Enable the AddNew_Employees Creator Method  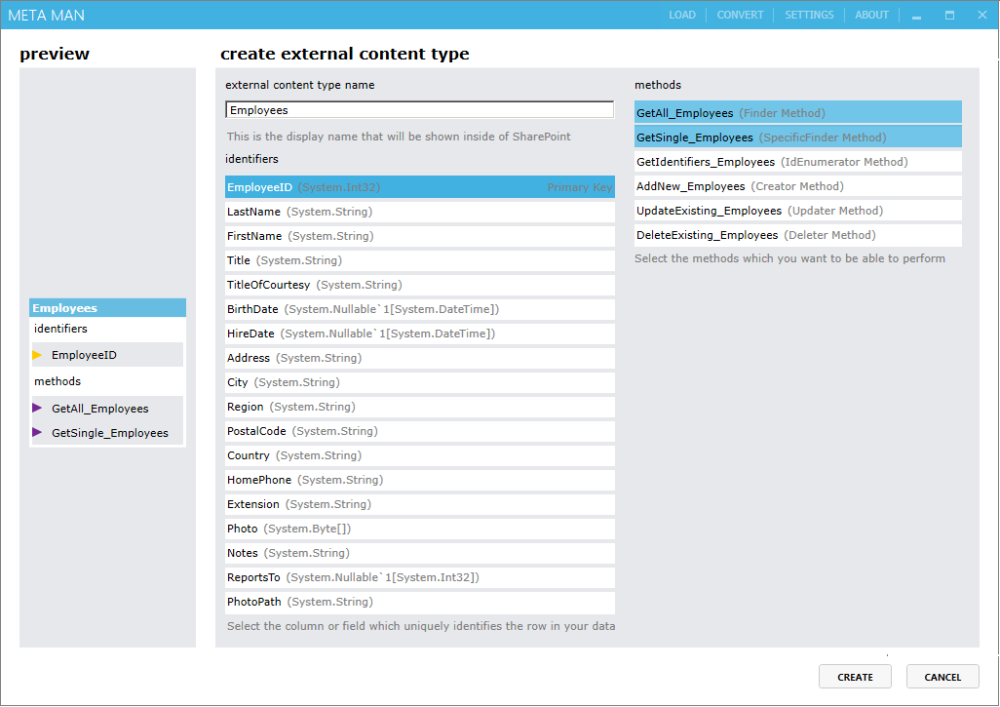[x=797, y=186]
